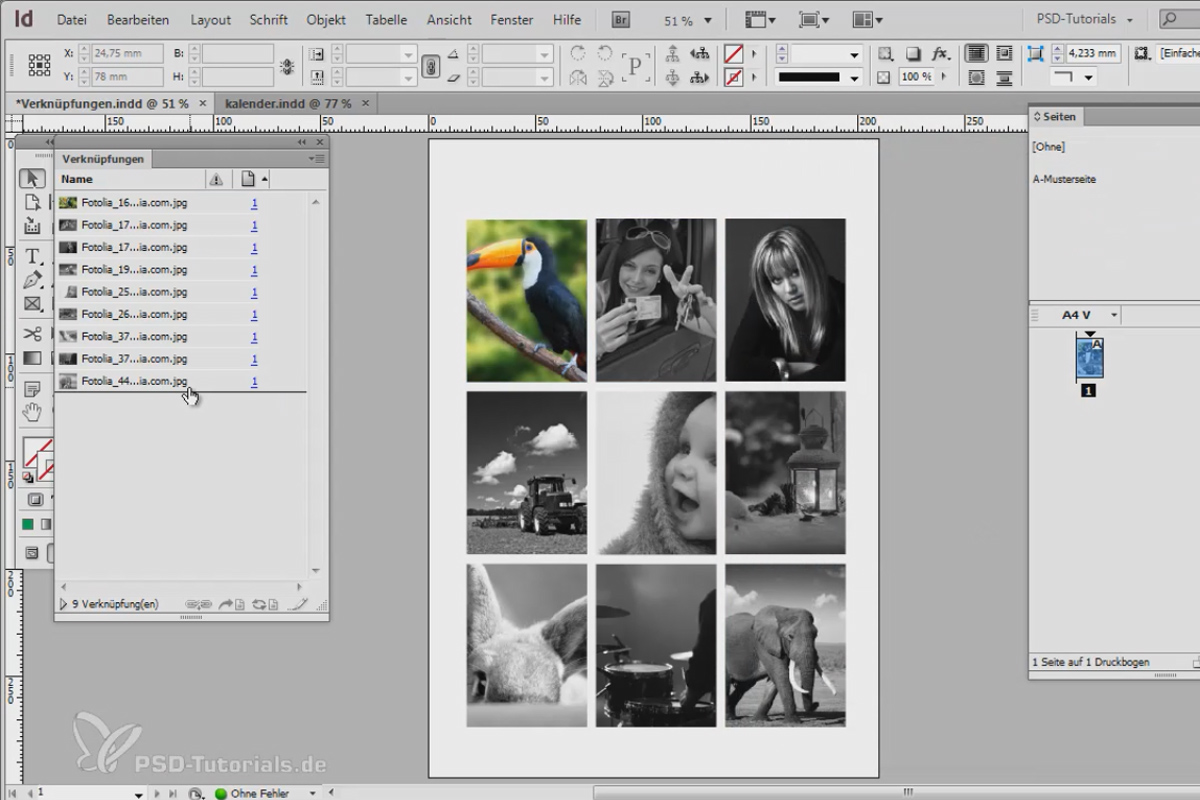Open the Verknüpfungen panel flyout menu
Screen dimensions: 1200x800
[317, 159]
